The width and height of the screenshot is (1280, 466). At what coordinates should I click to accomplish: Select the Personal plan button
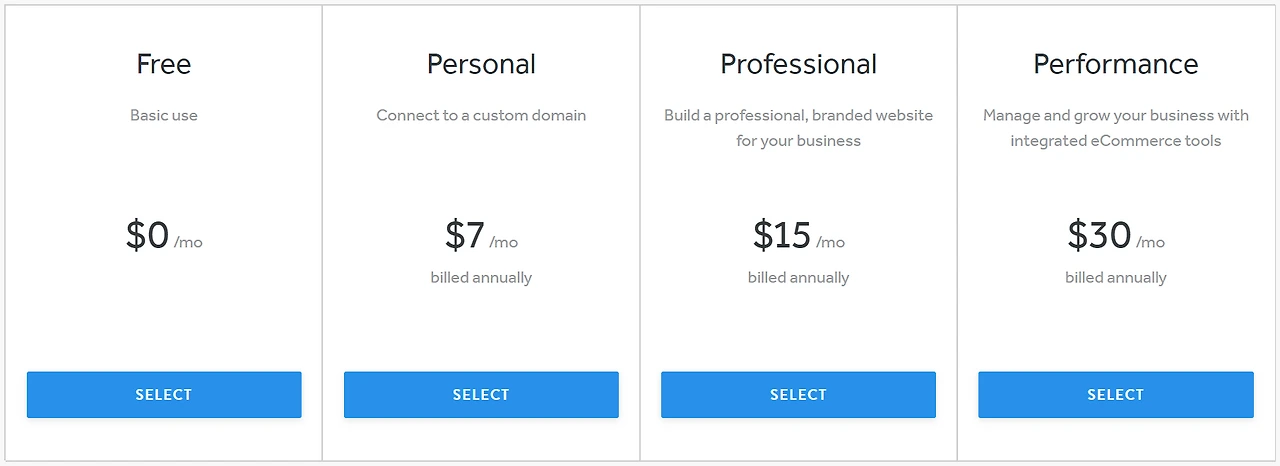481,395
